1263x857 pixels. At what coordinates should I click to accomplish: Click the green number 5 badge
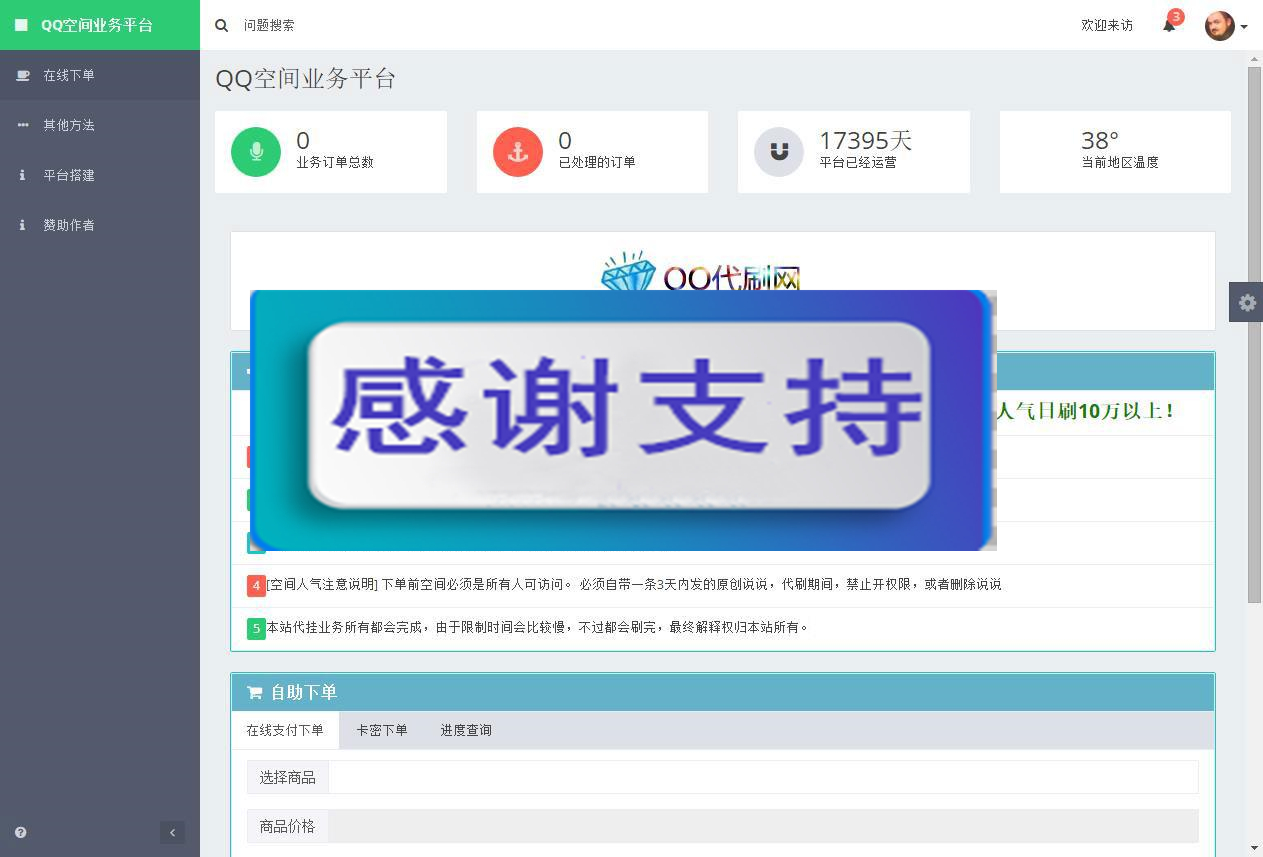point(256,628)
